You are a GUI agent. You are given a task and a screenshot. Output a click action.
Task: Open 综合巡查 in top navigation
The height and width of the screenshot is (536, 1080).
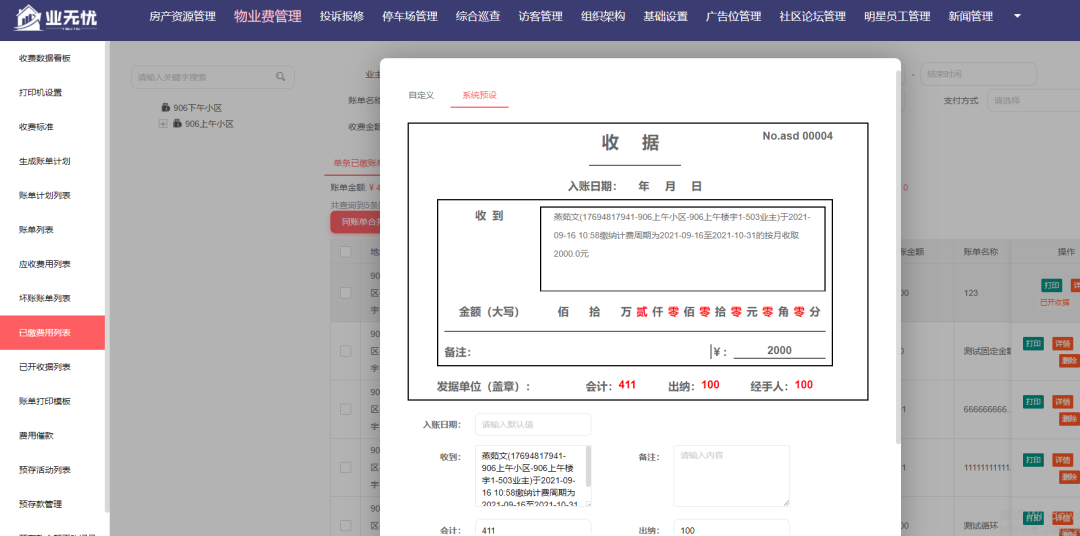478,17
